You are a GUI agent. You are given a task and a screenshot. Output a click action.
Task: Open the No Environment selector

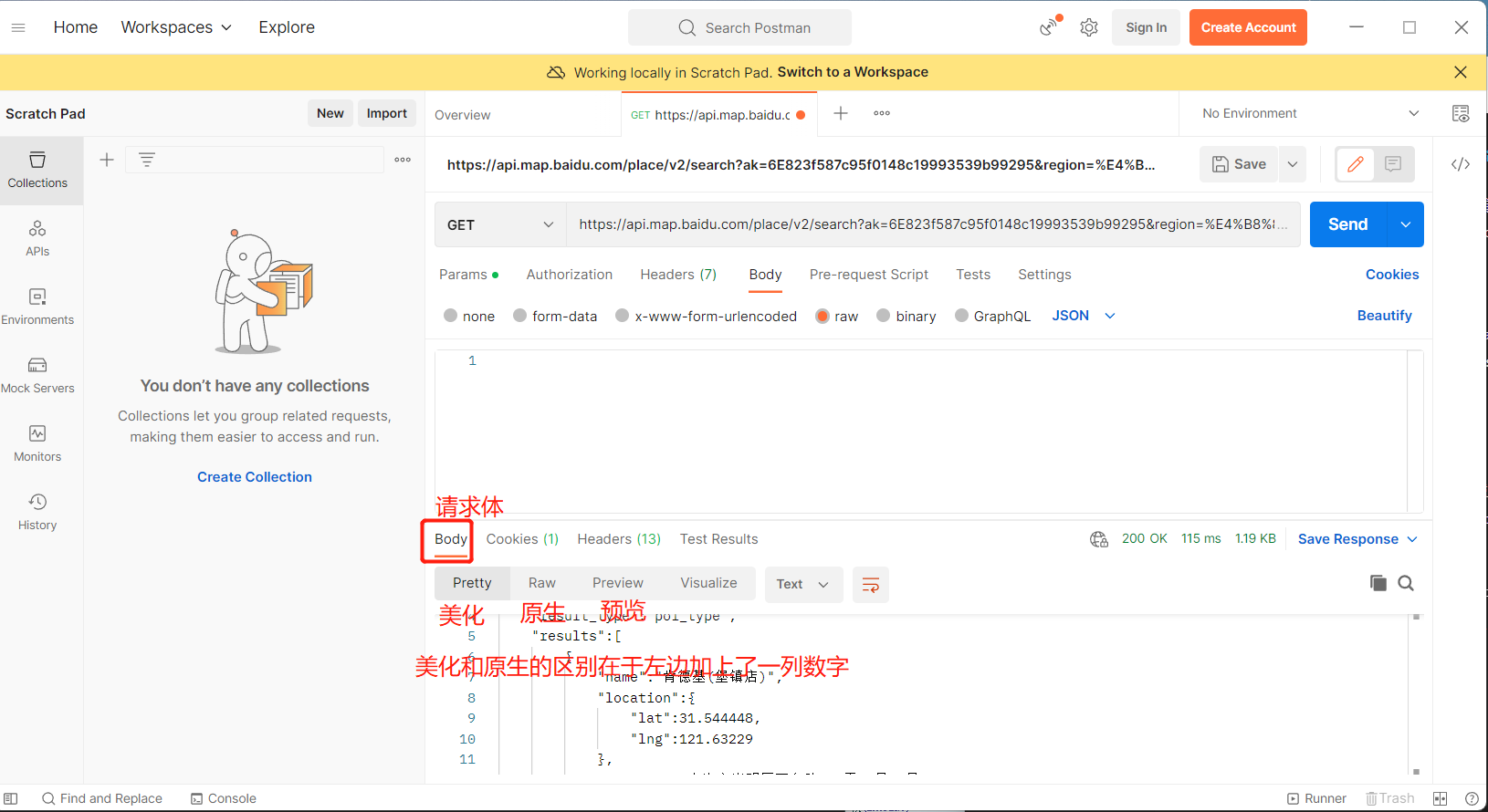[1311, 113]
